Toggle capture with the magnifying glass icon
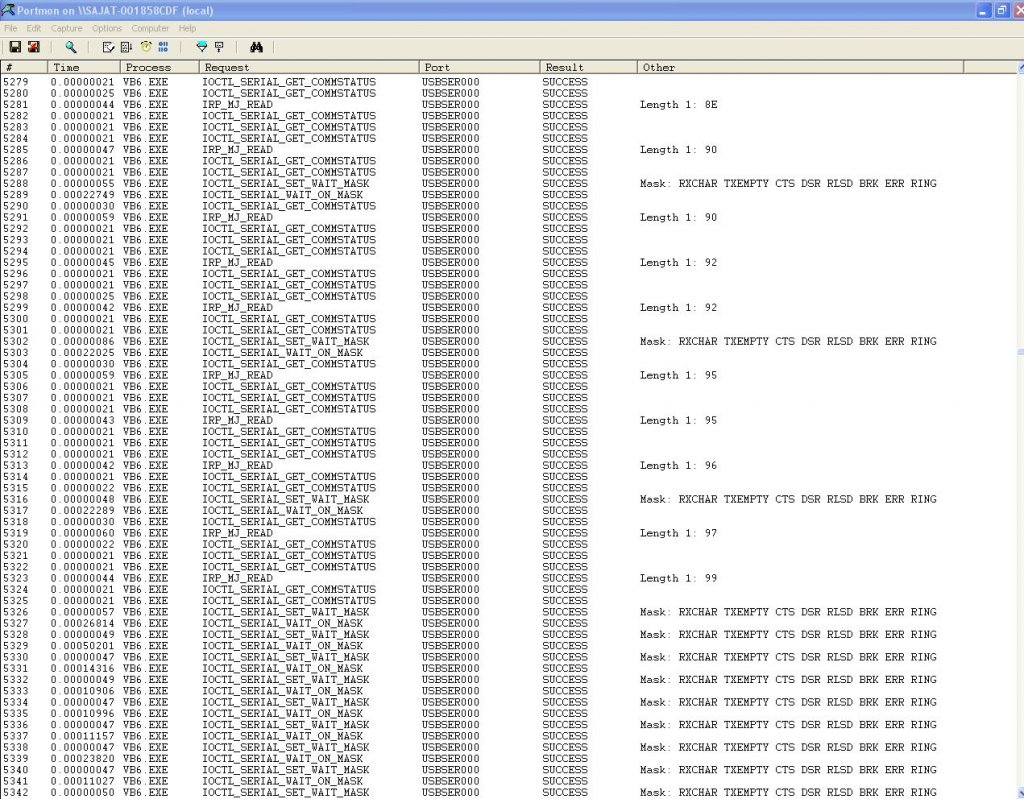This screenshot has height=799, width=1024. pos(71,47)
